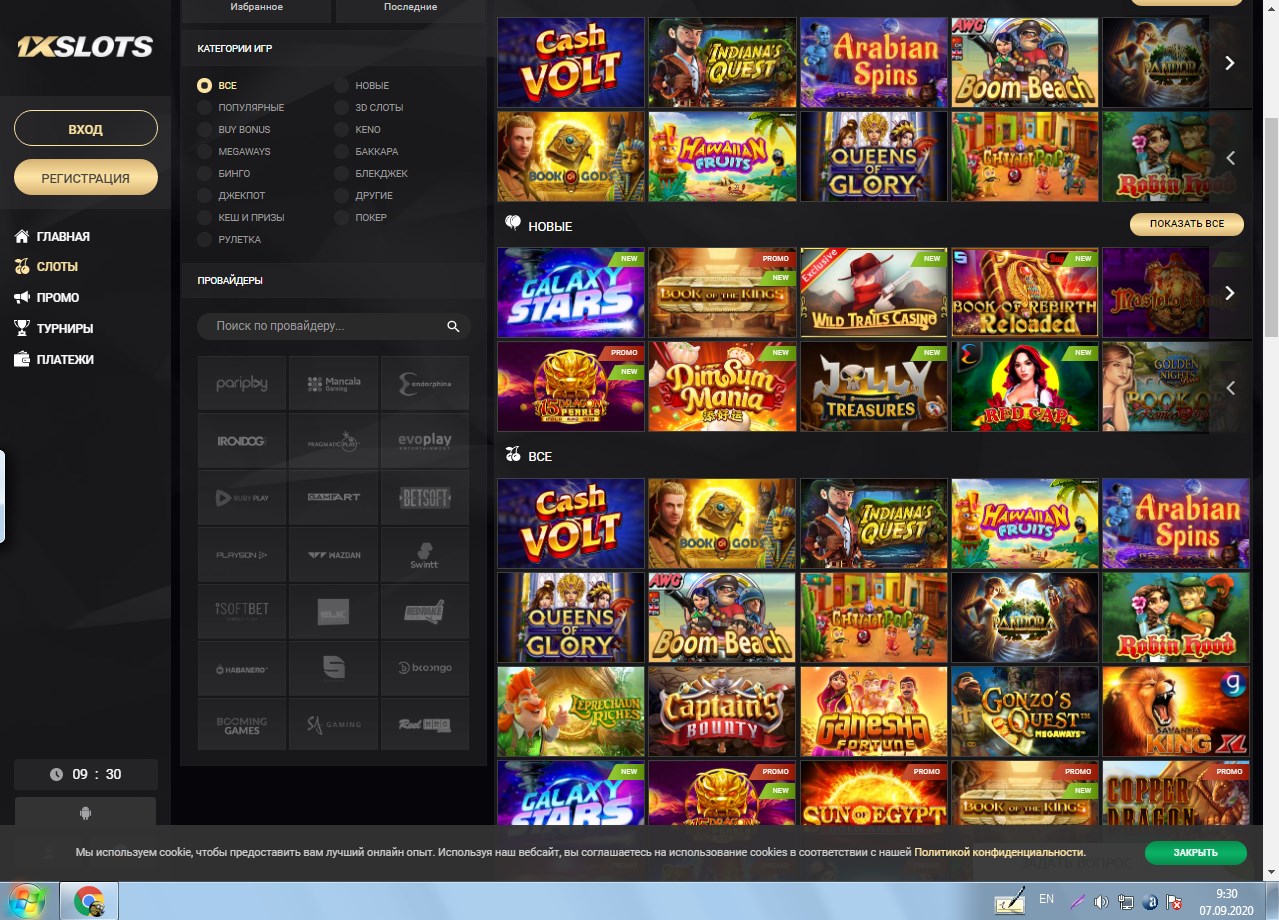Select Pragmatic Play provider logo
Image resolution: width=1279 pixels, height=920 pixels.
click(x=334, y=441)
